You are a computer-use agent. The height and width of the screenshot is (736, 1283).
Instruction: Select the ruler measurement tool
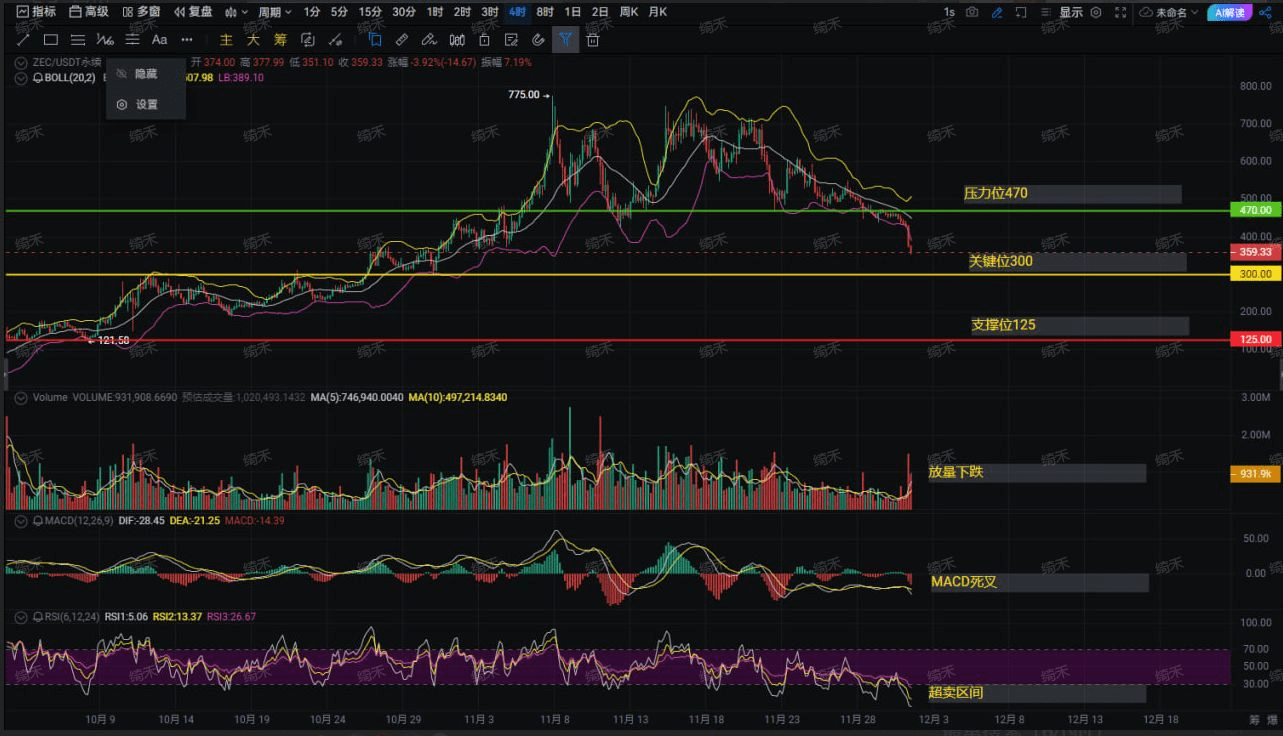pos(401,40)
